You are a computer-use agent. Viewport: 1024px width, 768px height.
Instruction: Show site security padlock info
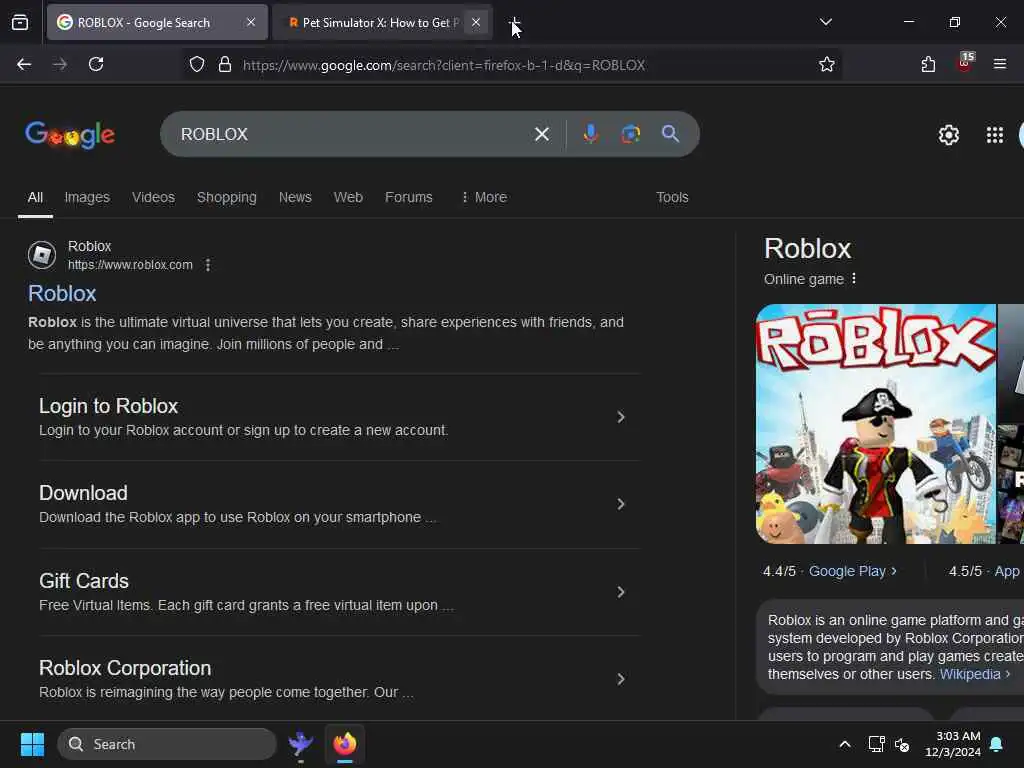(x=225, y=64)
